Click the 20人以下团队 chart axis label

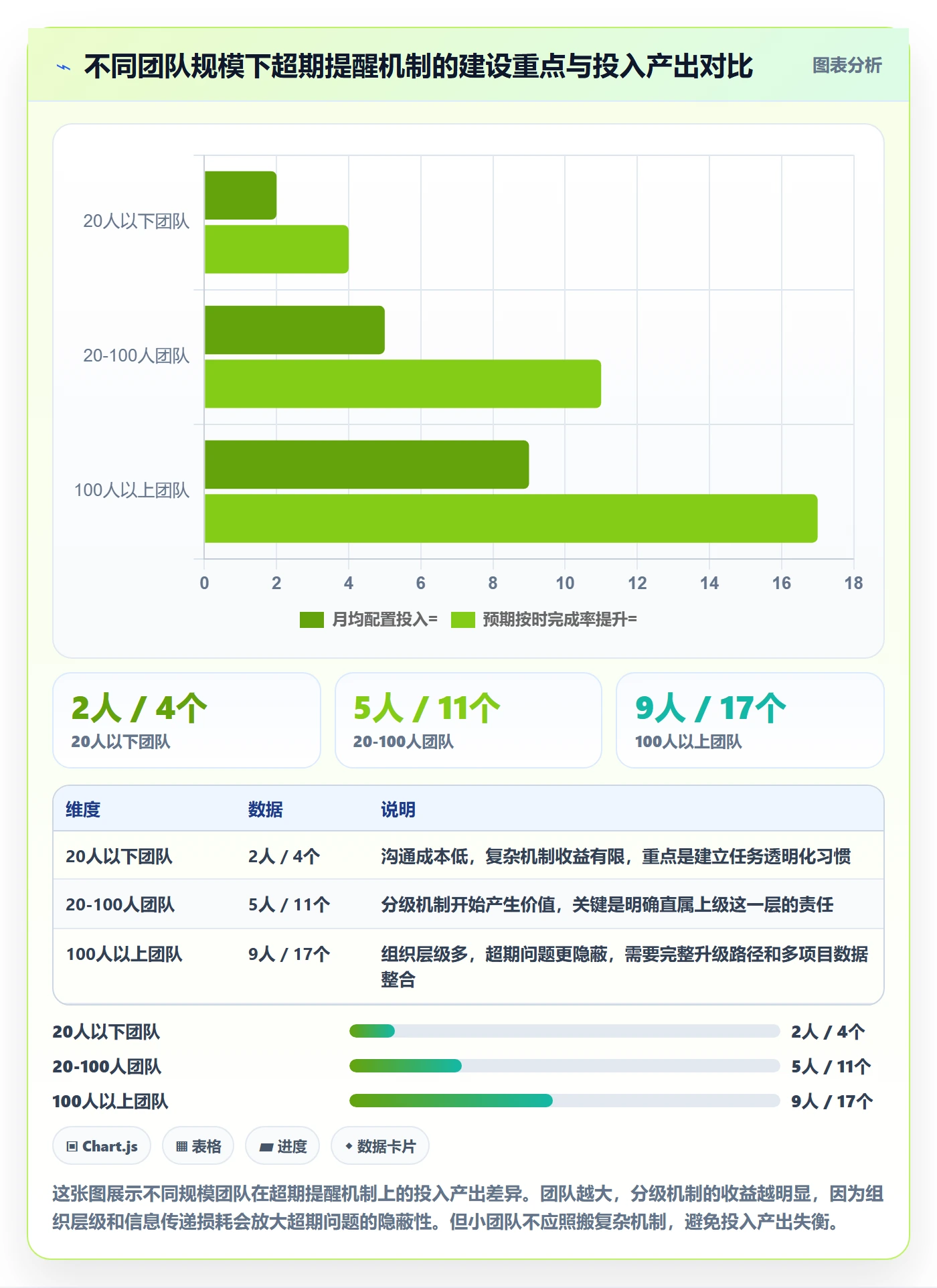137,222
